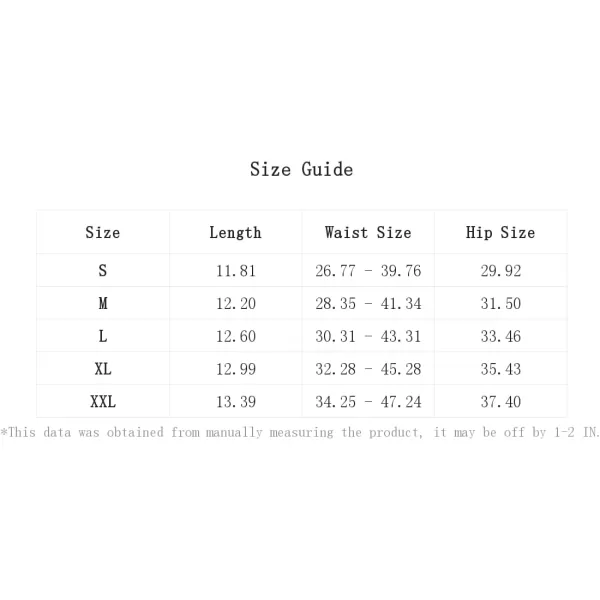Click the "Hip Size" column header
This screenshot has height=600, width=600.
click(500, 232)
